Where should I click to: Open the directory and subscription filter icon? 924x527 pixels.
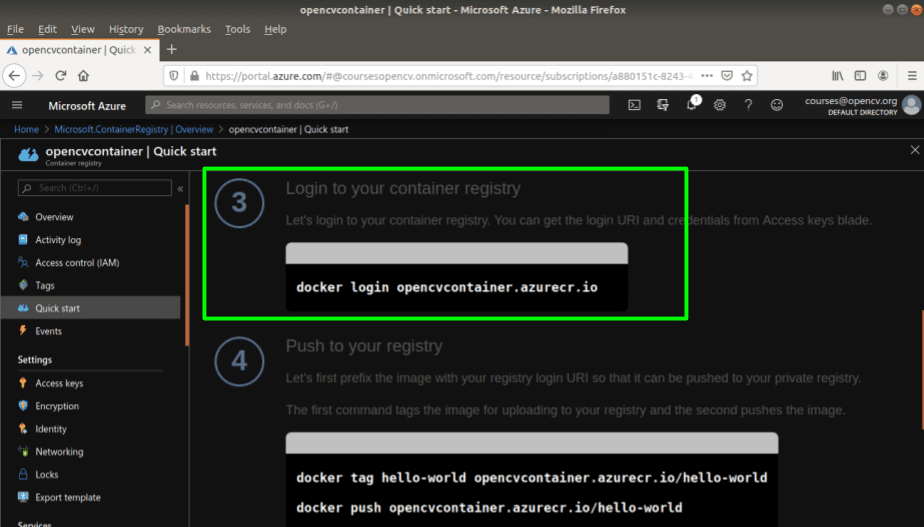pyautogui.click(x=663, y=105)
